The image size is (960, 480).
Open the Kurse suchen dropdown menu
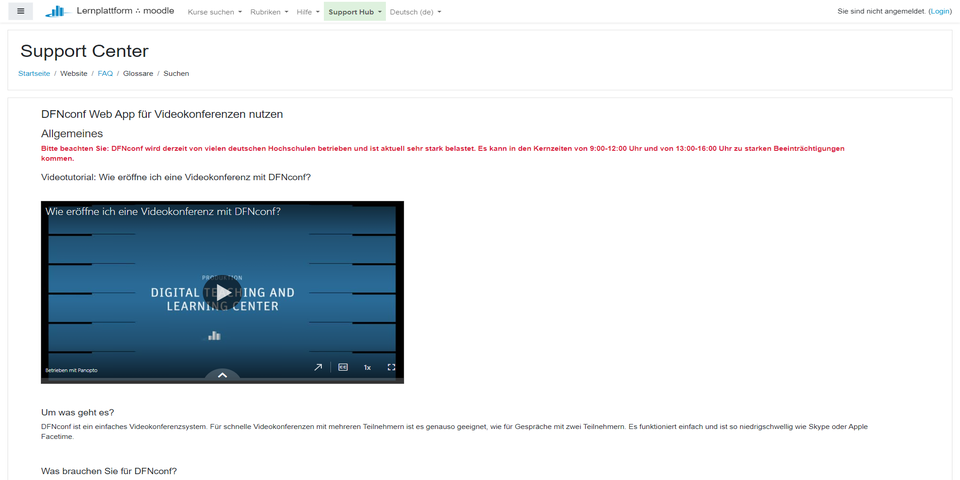pos(214,12)
